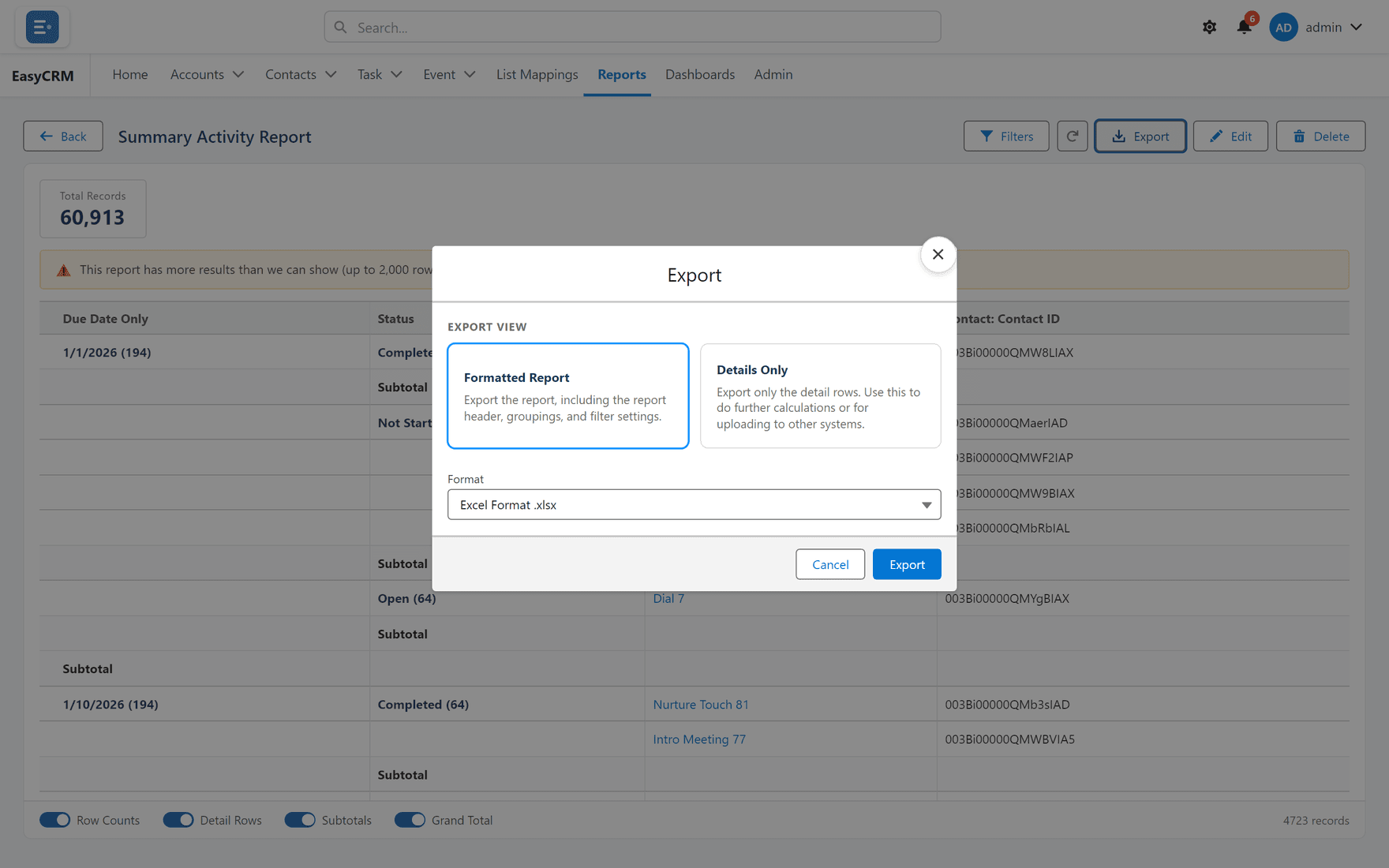1389x868 pixels.
Task: Open the Dial 7 link
Action: point(668,598)
